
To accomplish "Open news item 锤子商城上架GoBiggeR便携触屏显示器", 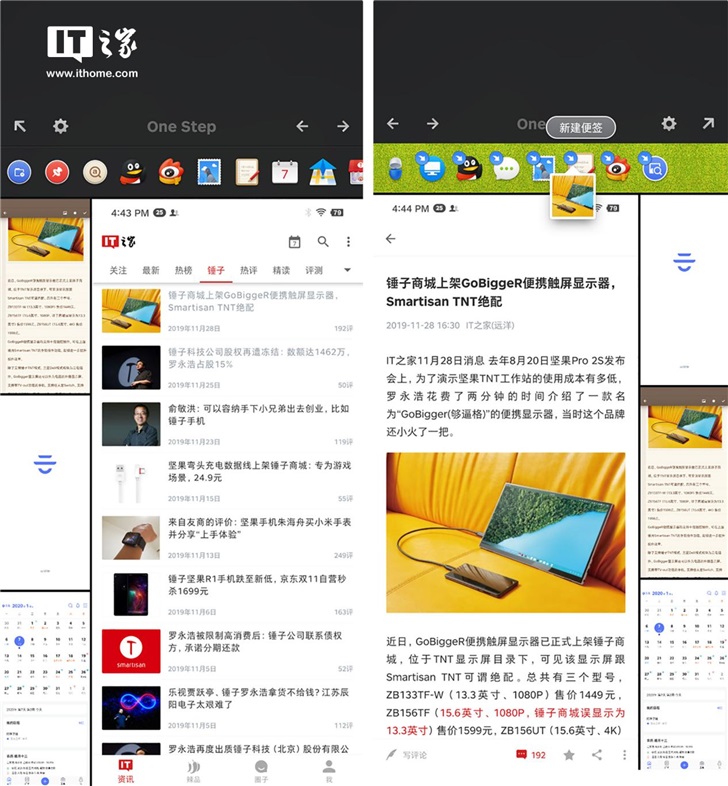I will pyautogui.click(x=228, y=311).
